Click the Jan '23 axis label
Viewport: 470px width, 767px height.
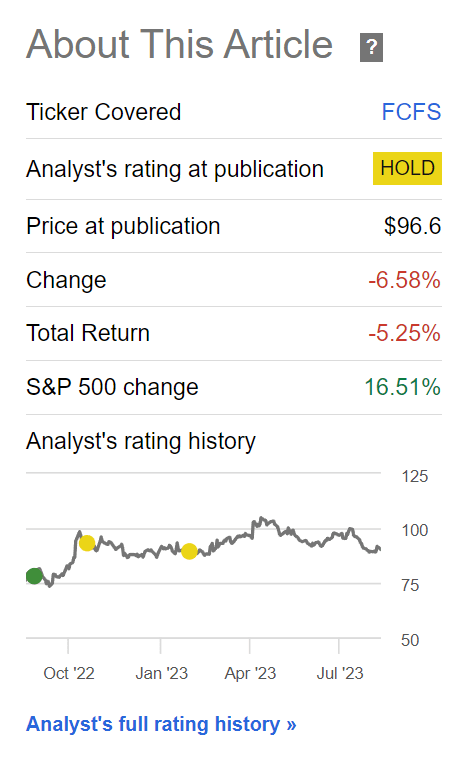coord(161,674)
